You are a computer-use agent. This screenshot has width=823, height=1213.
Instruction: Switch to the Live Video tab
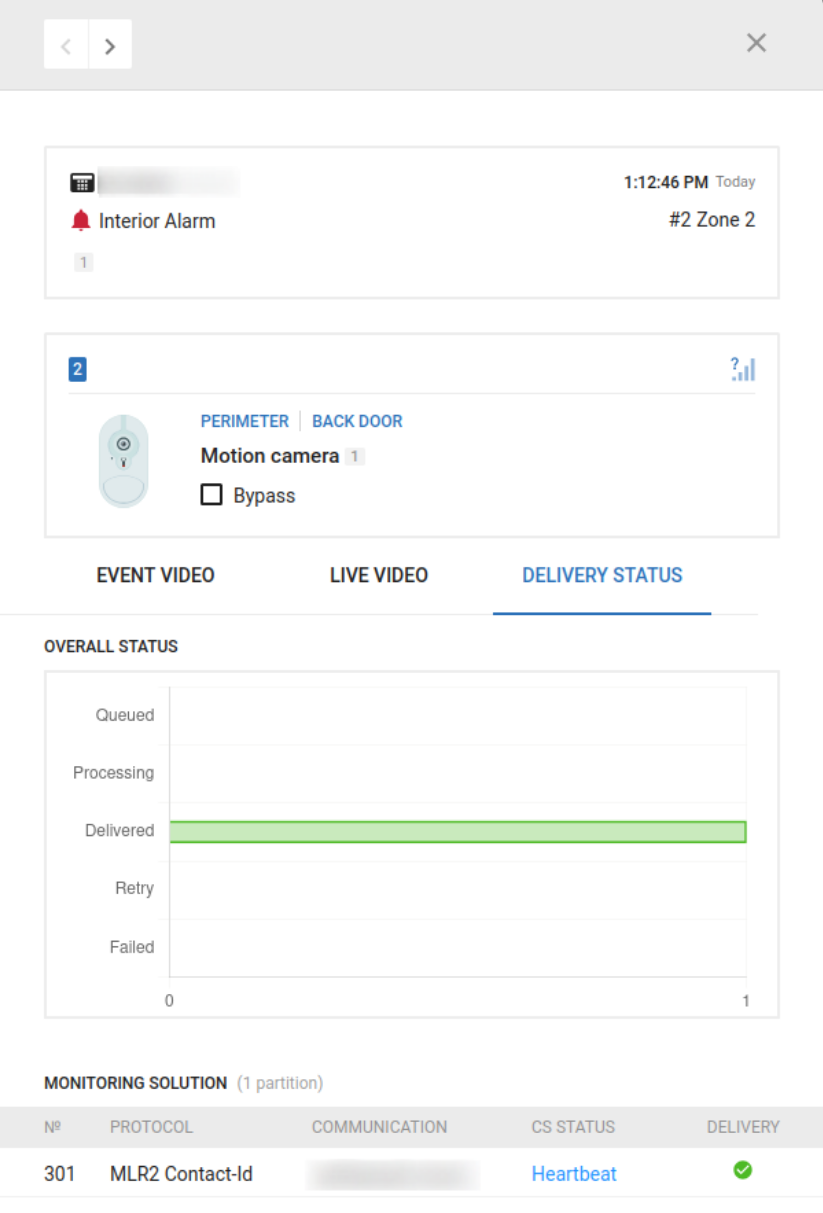[378, 575]
